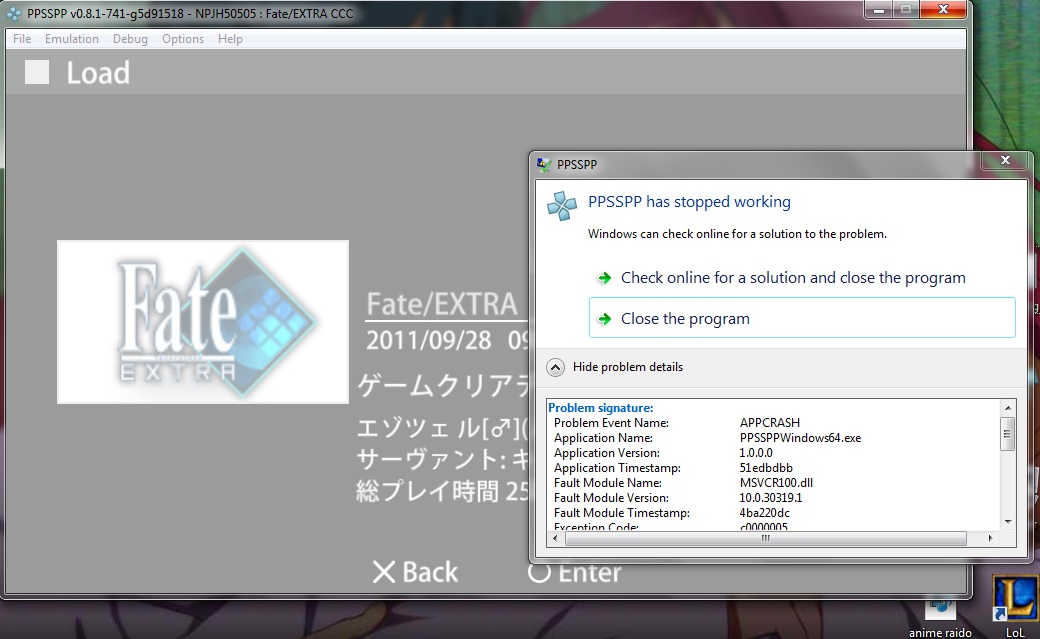Click the white square icon beside Load

[37, 72]
